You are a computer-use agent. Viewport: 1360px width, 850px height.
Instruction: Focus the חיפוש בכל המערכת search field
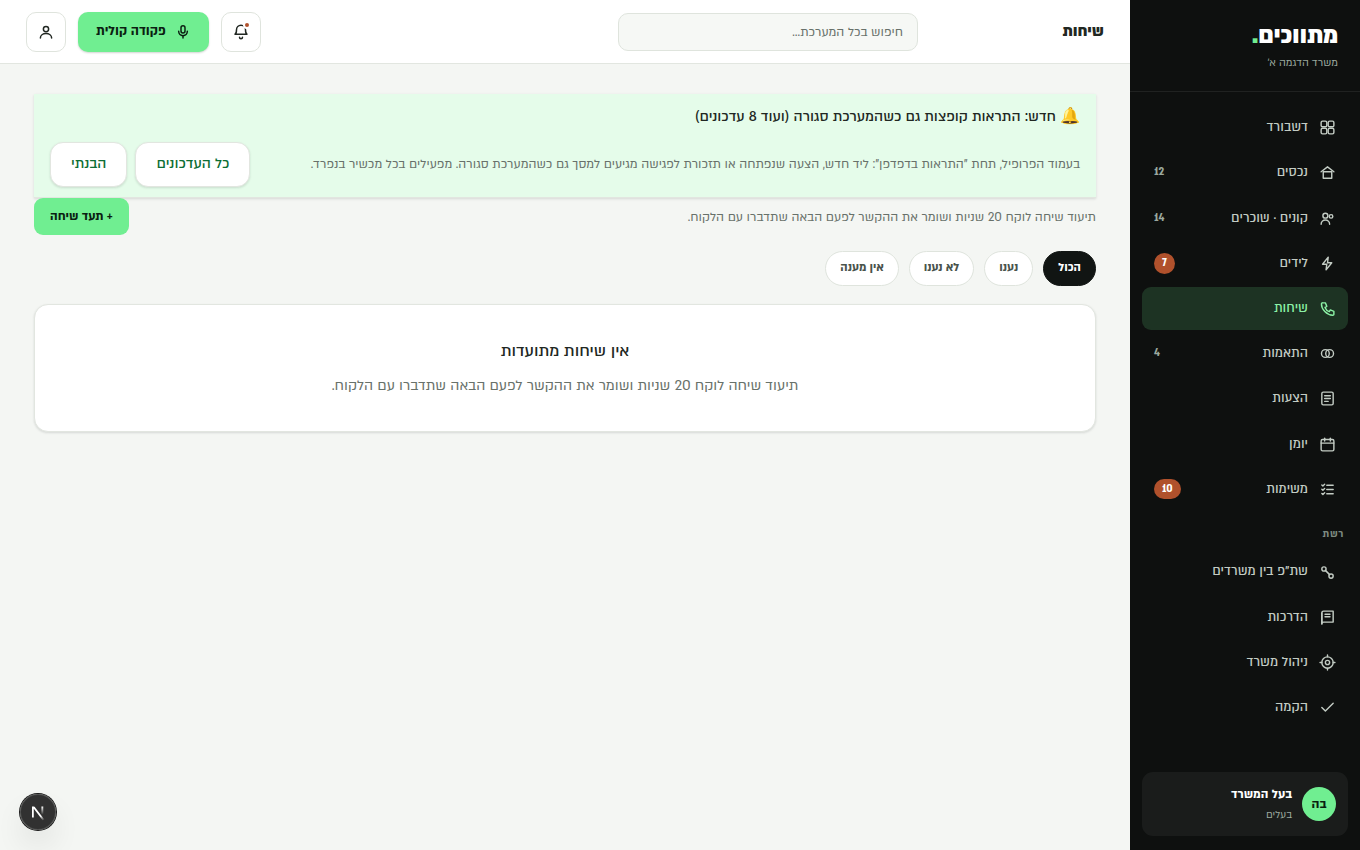coord(768,32)
